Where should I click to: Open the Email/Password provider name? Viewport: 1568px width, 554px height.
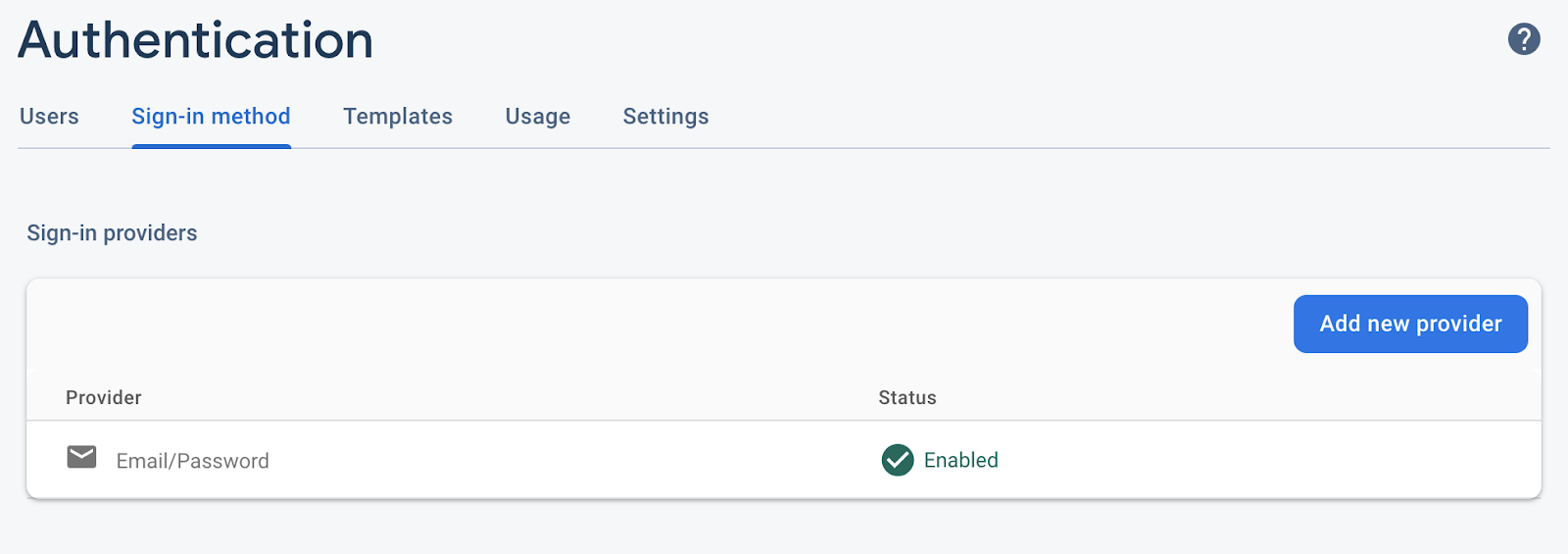pos(192,461)
